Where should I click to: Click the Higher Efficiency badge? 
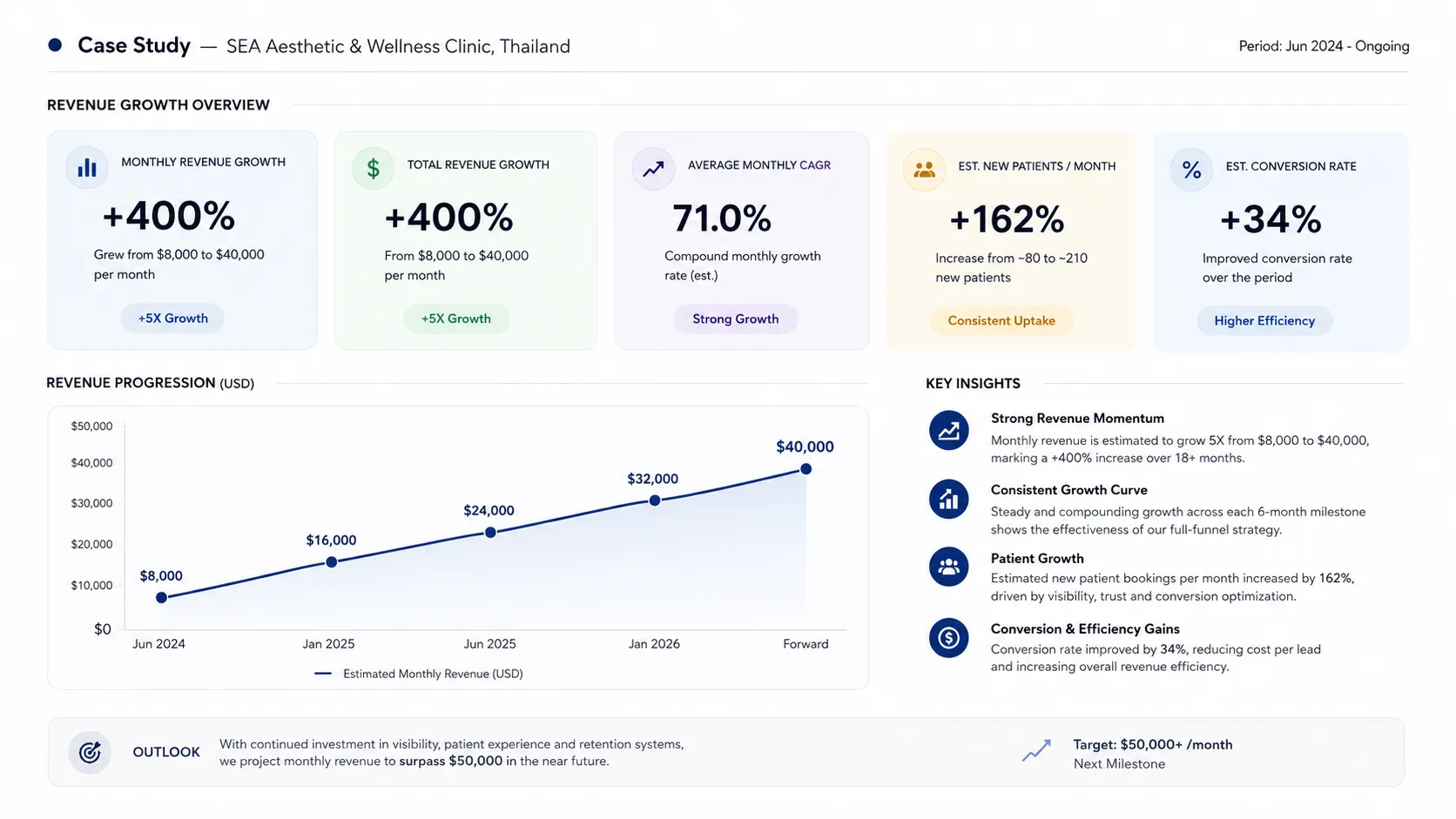tap(1264, 321)
